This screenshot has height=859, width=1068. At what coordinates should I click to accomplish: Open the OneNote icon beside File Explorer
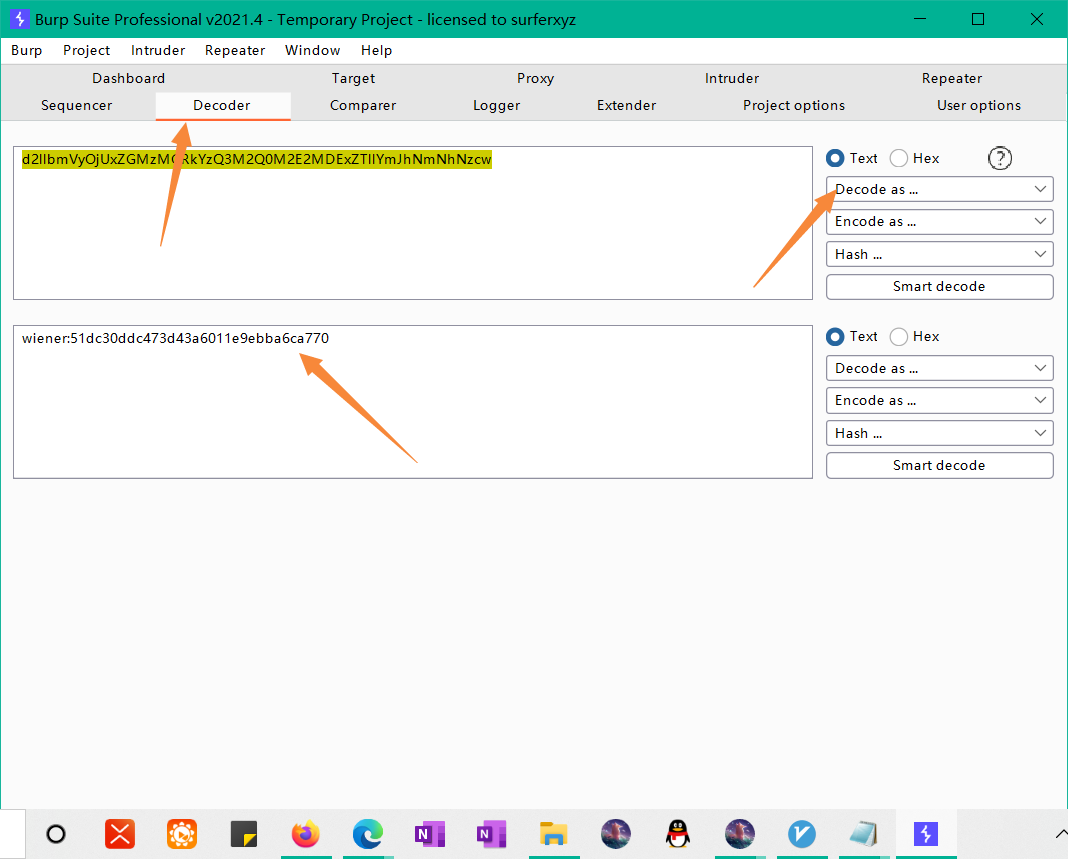click(492, 834)
